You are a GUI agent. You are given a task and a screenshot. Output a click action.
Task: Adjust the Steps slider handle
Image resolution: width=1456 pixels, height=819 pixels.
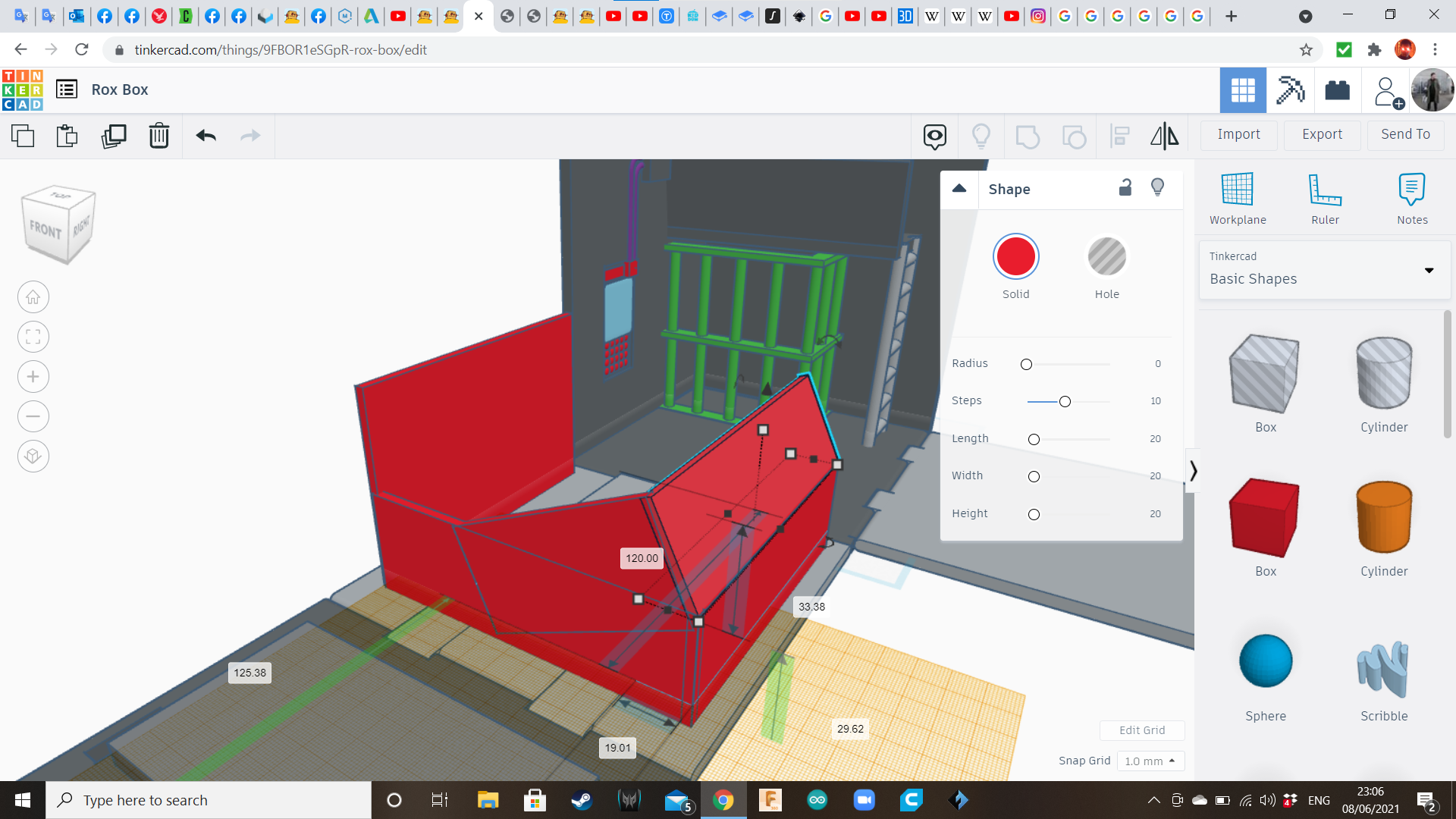click(1065, 401)
